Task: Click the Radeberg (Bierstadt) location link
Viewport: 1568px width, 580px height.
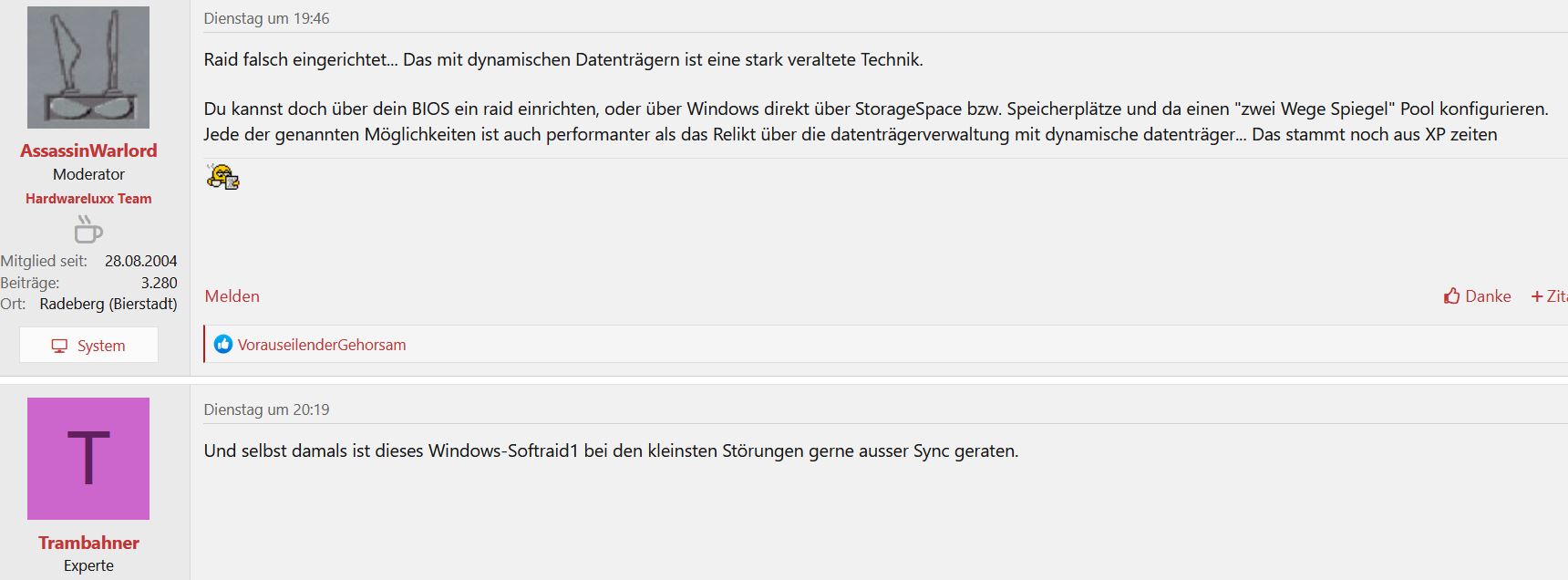Action: pos(108,304)
